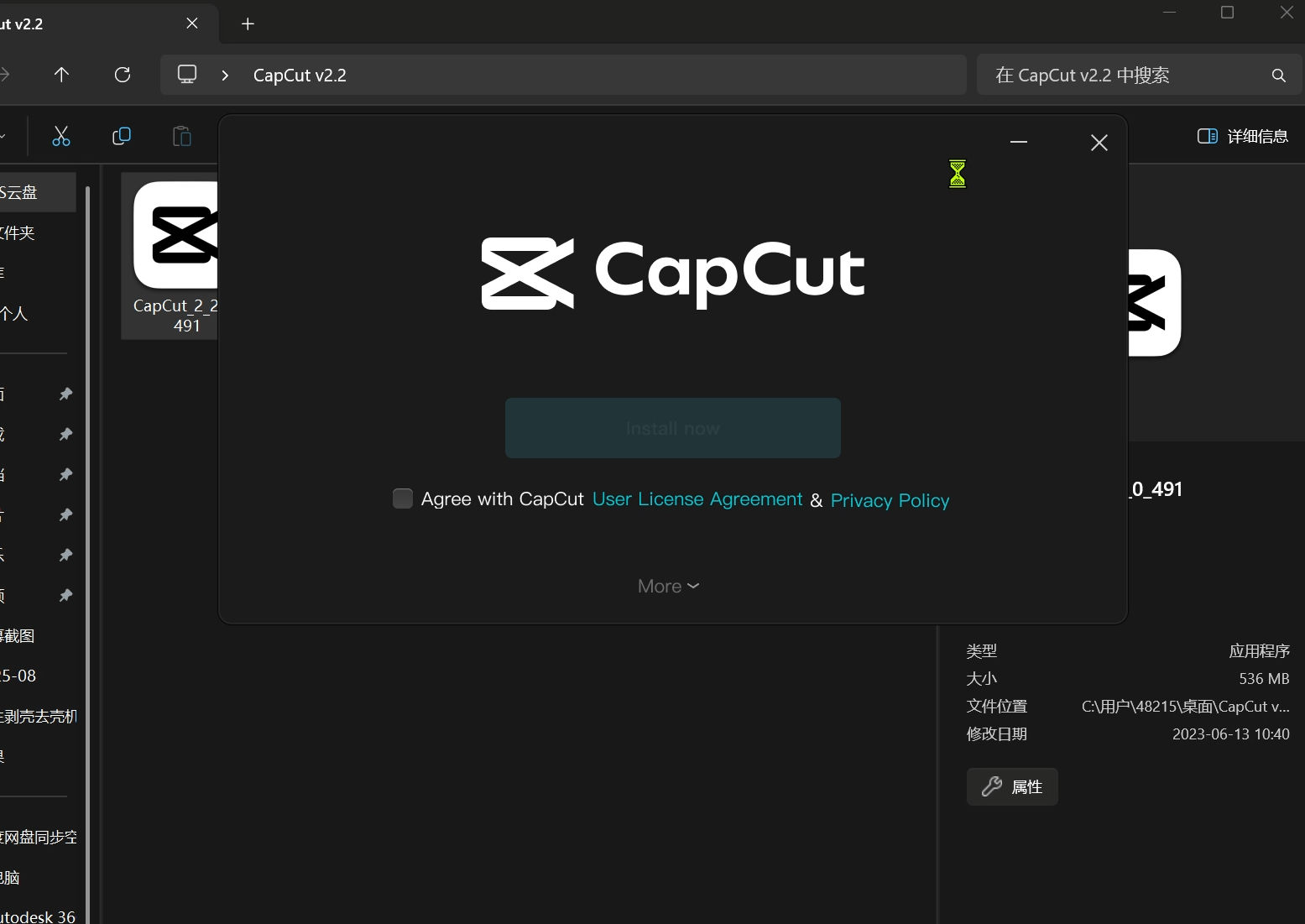Screen dimensions: 1305x924
Task: Refresh the Explorer folder view
Action: point(123,75)
